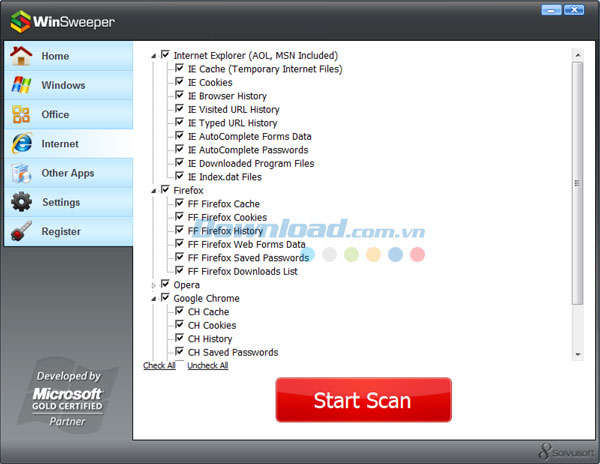Open the Settings section label

(x=61, y=202)
